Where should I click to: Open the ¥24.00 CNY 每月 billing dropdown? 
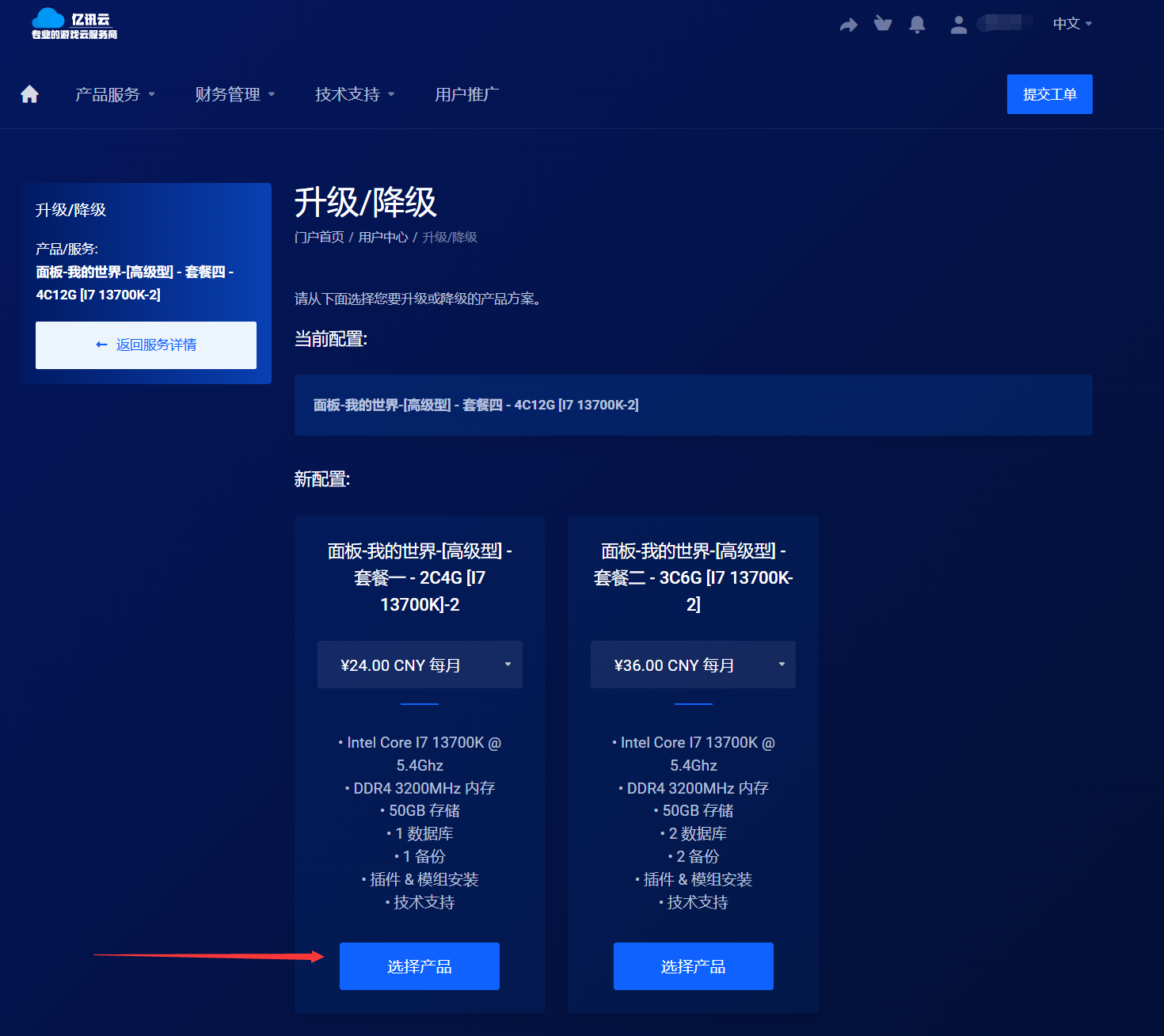420,665
